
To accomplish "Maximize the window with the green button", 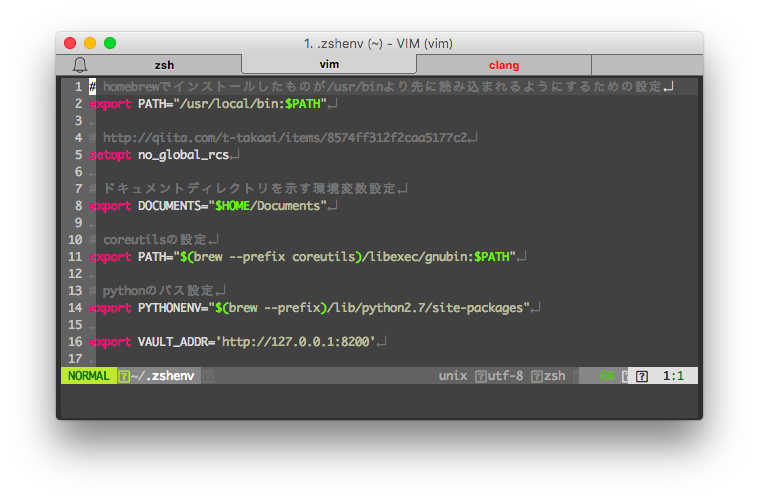I will [x=110, y=43].
